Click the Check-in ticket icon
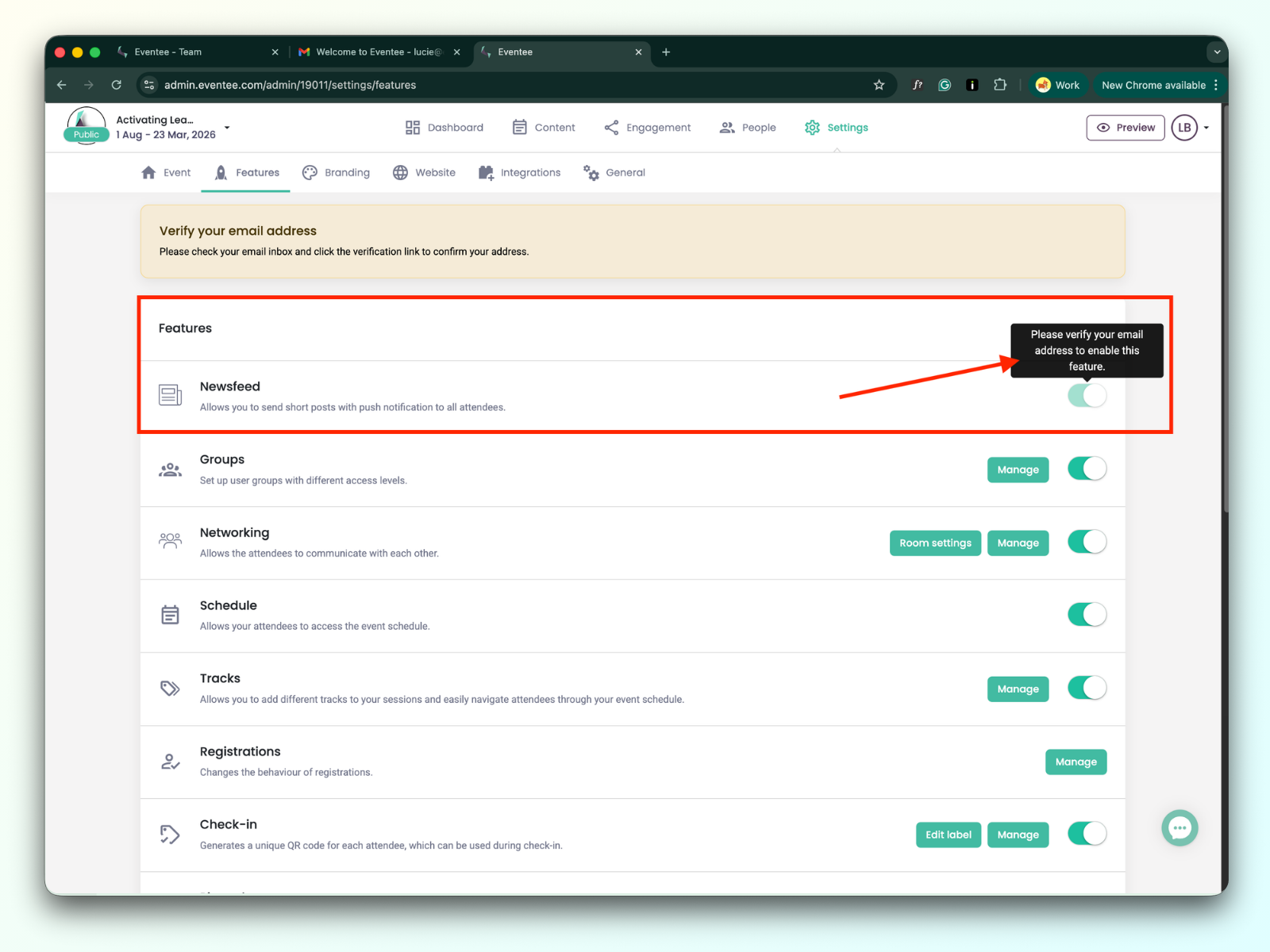 point(171,835)
